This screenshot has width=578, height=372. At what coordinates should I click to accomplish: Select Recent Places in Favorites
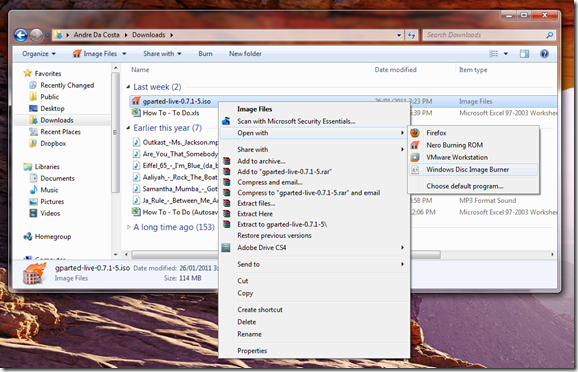click(x=60, y=132)
